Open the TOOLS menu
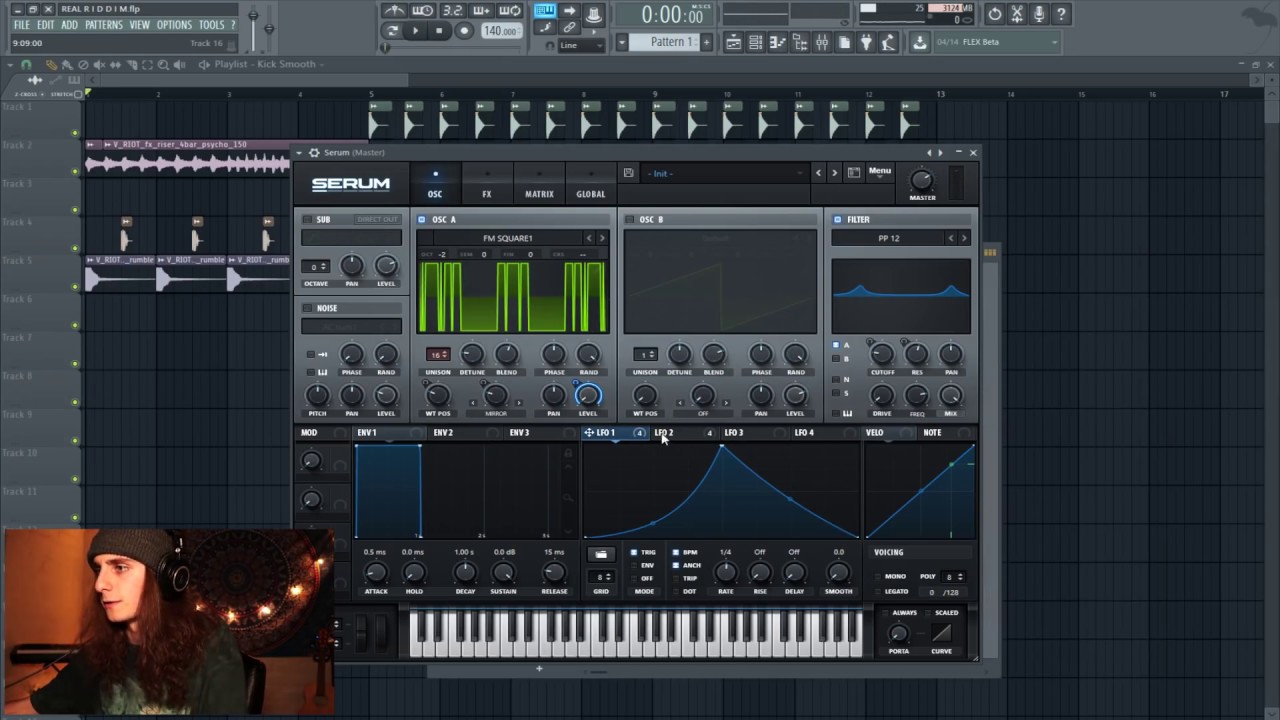Screen dimensions: 1280x720 point(211,25)
